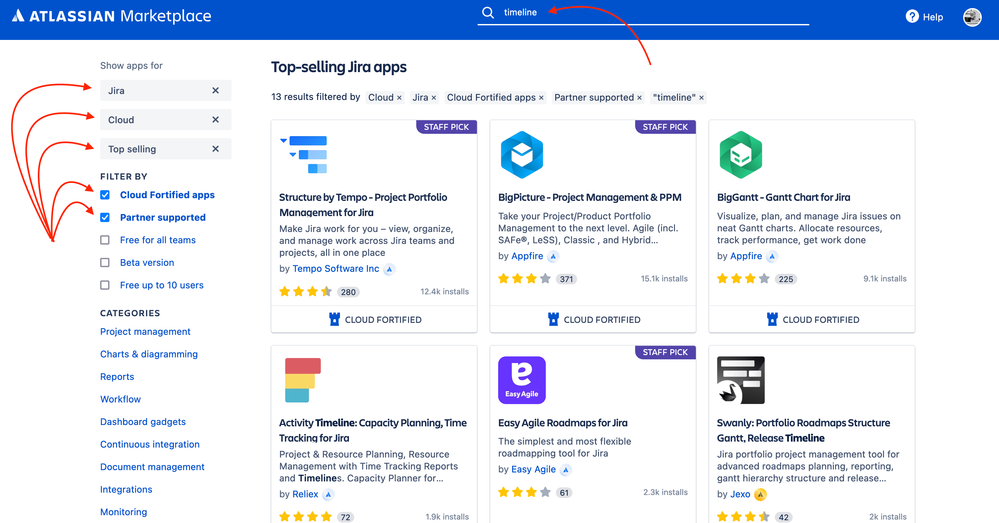Viewport: 999px width, 523px height.
Task: Click the Cloud Fortified badge on Structure card
Action: coord(375,319)
